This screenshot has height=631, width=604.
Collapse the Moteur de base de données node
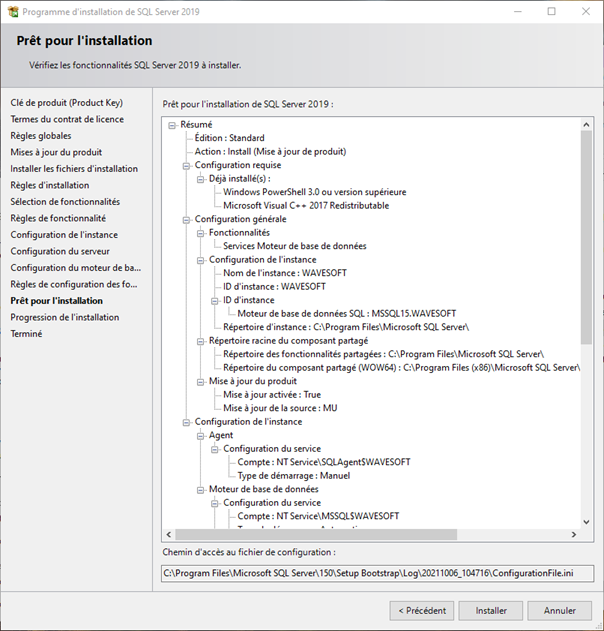click(x=200, y=490)
